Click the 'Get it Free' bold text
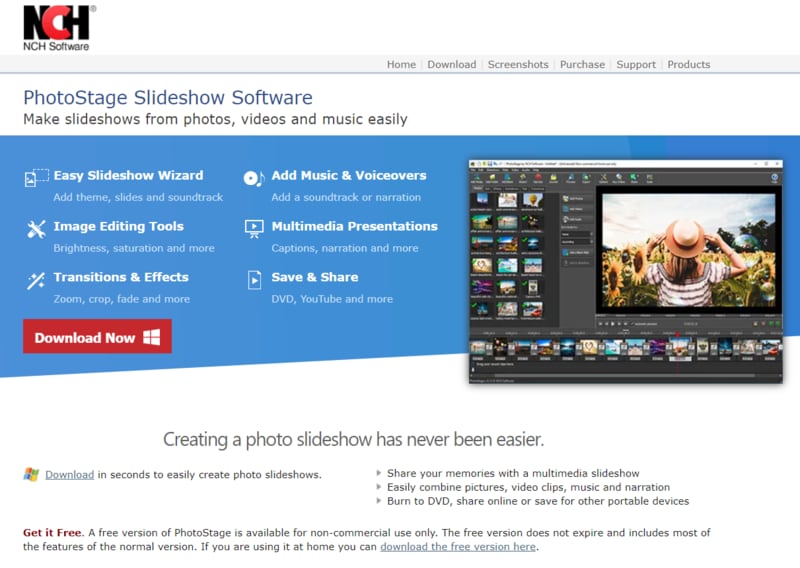This screenshot has width=800, height=568. point(53,532)
